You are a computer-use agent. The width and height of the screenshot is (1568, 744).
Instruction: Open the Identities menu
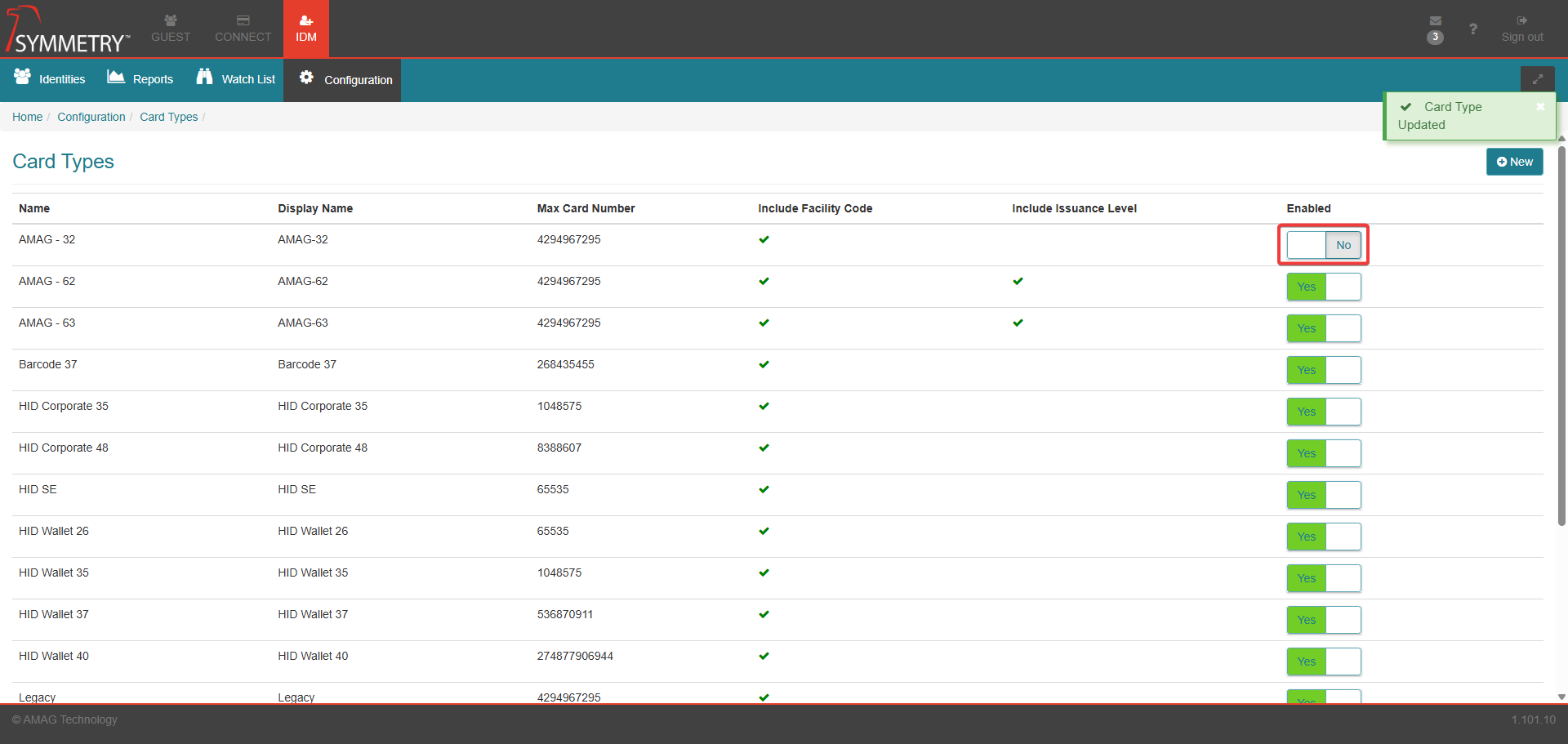50,79
